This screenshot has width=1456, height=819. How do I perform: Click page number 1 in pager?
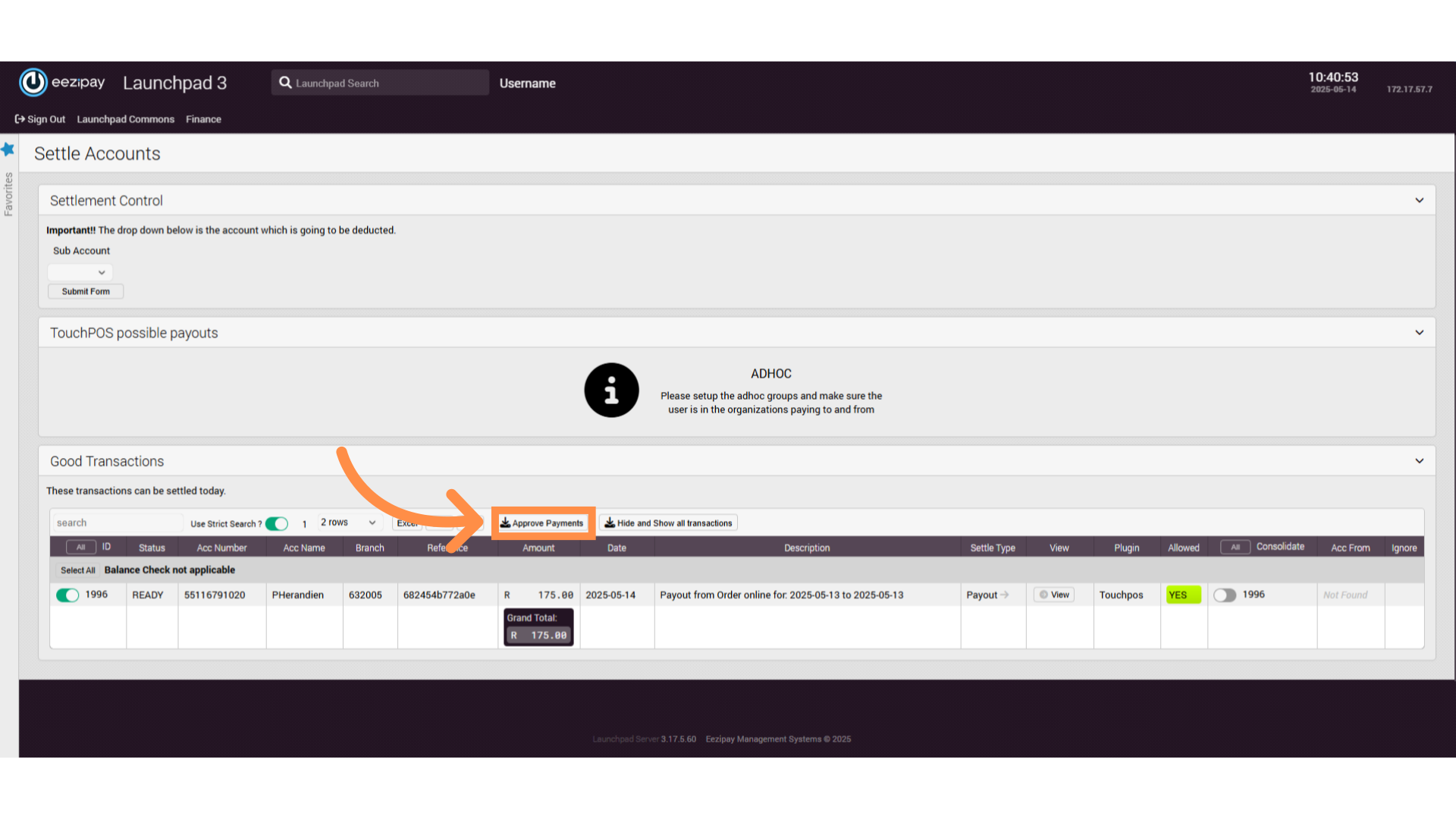pos(305,524)
